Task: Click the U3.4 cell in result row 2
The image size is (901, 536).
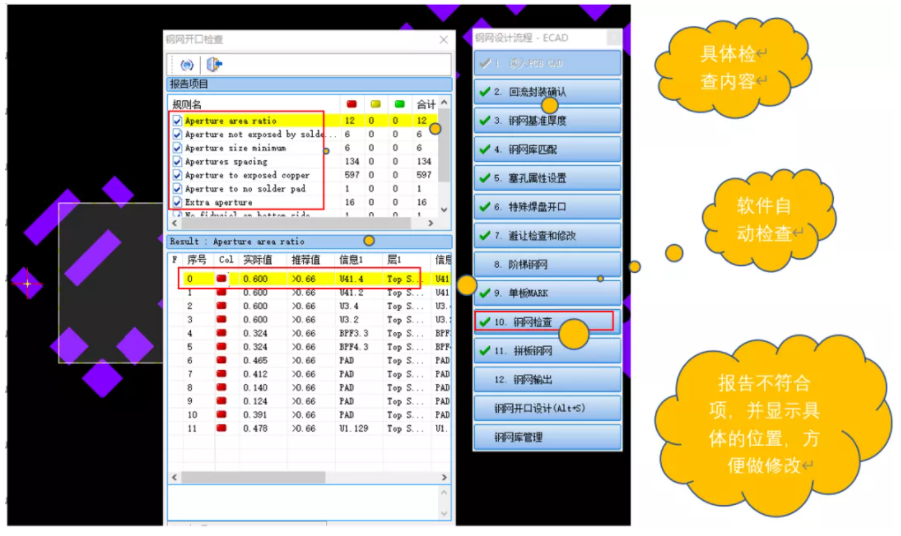Action: [x=349, y=306]
